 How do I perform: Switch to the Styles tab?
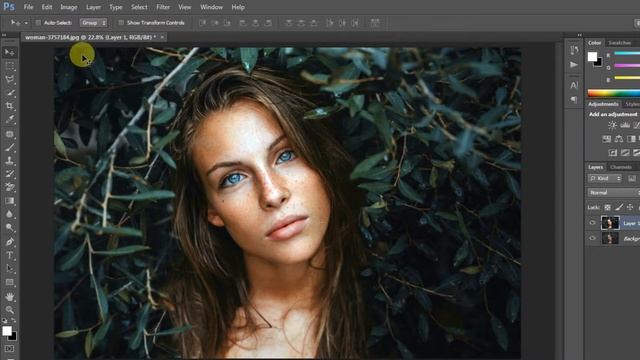tap(632, 104)
